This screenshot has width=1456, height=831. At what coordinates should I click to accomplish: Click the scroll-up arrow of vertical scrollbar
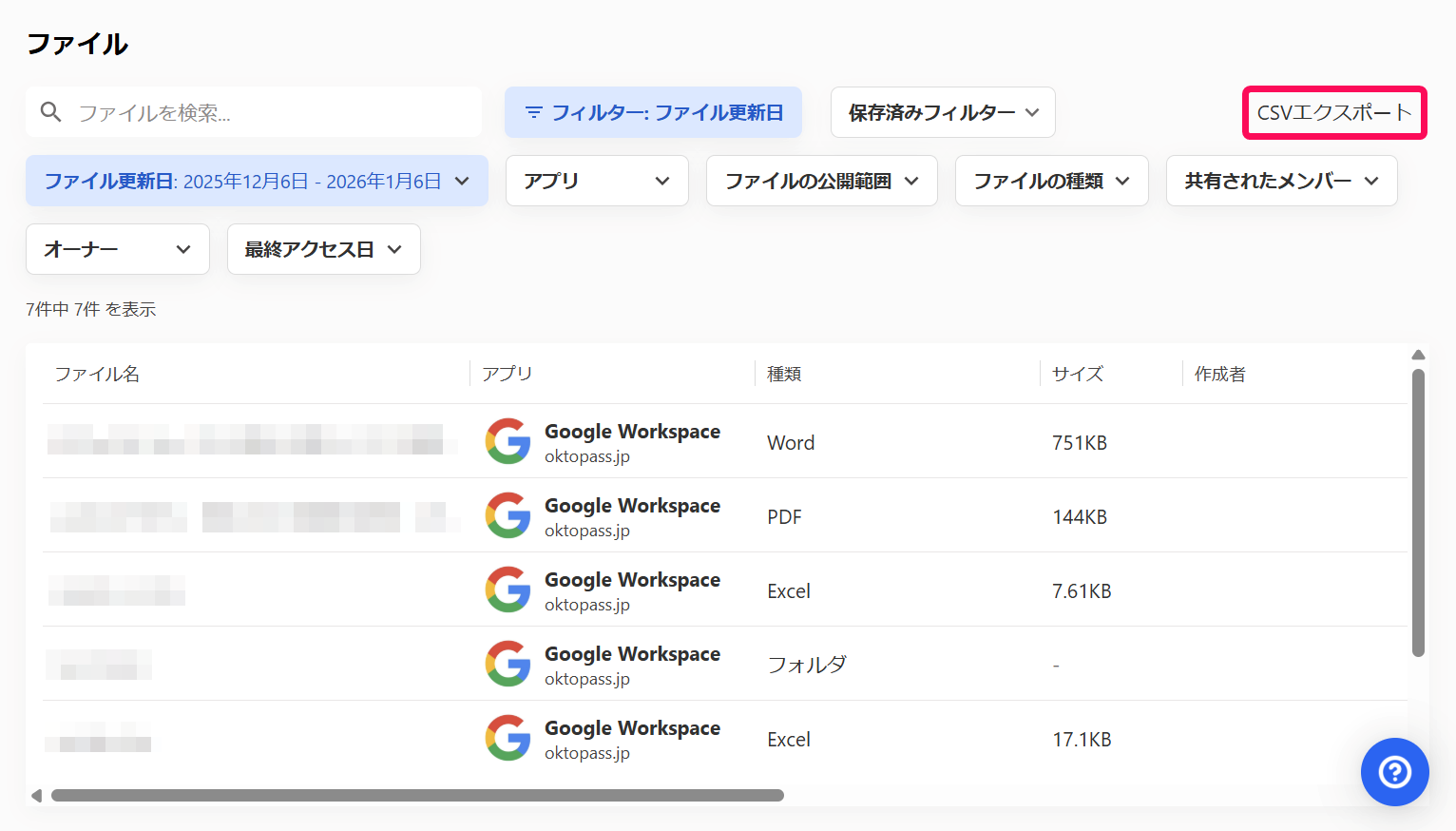1418,355
